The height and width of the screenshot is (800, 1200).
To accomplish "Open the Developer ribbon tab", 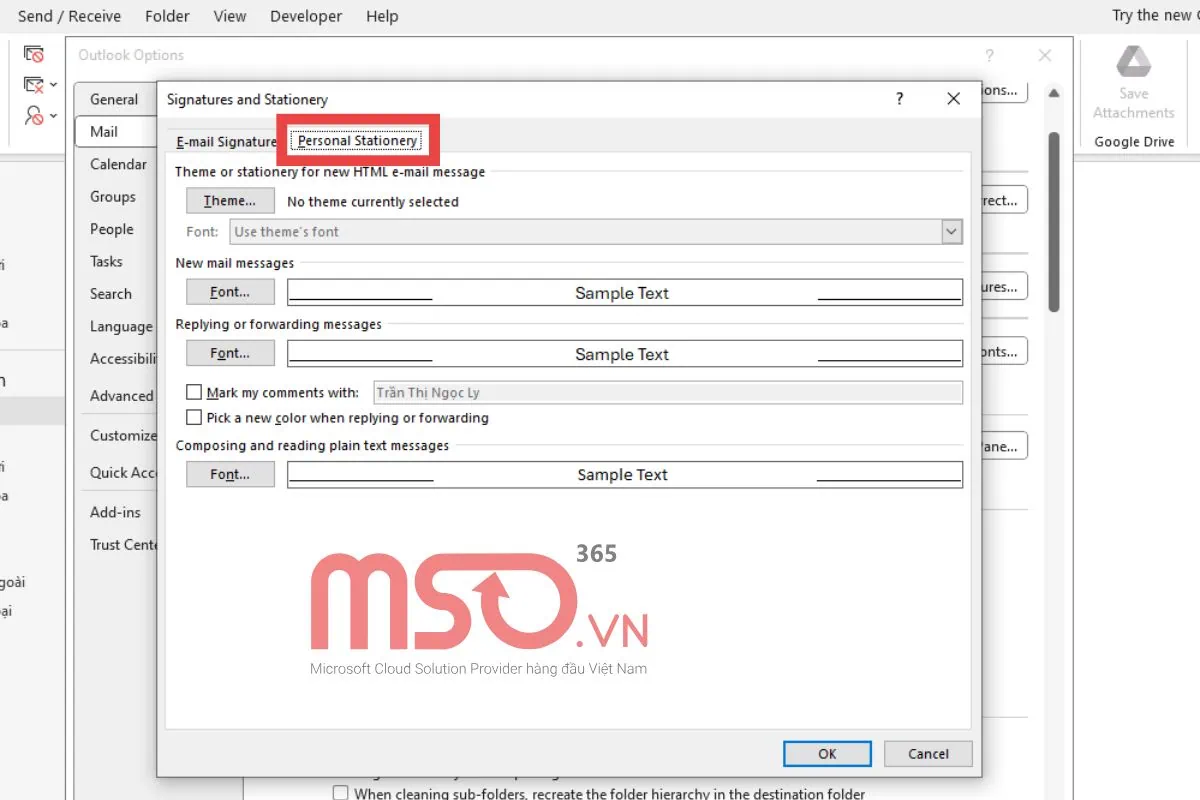I will 306,16.
